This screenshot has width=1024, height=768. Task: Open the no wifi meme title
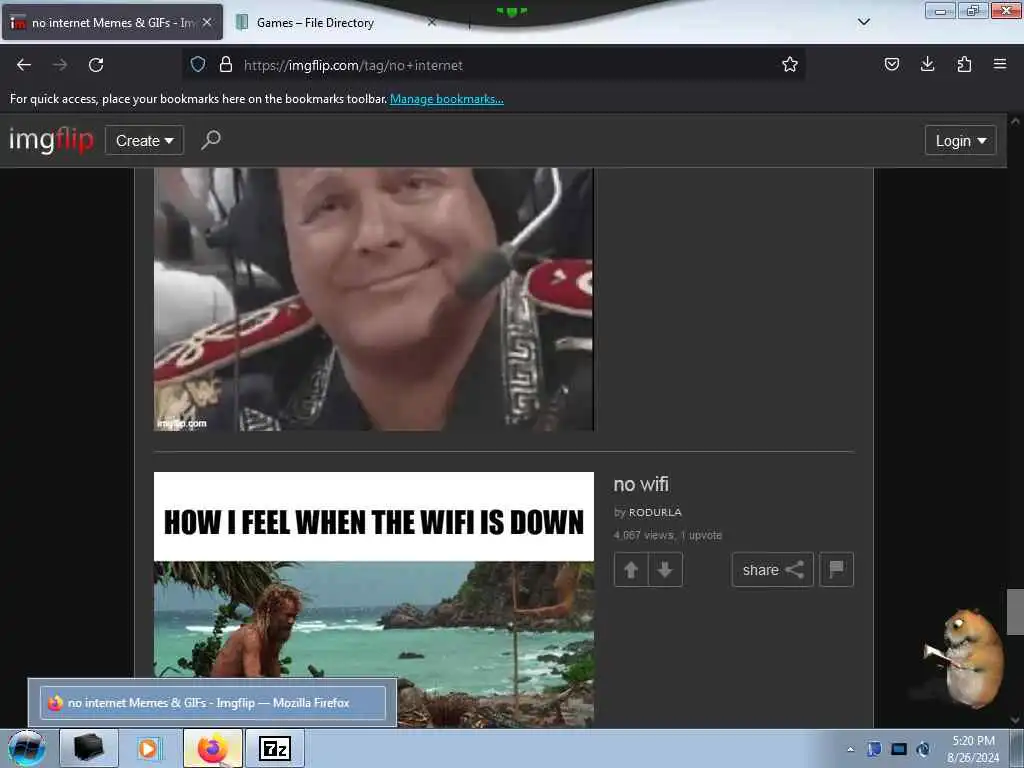pos(641,484)
